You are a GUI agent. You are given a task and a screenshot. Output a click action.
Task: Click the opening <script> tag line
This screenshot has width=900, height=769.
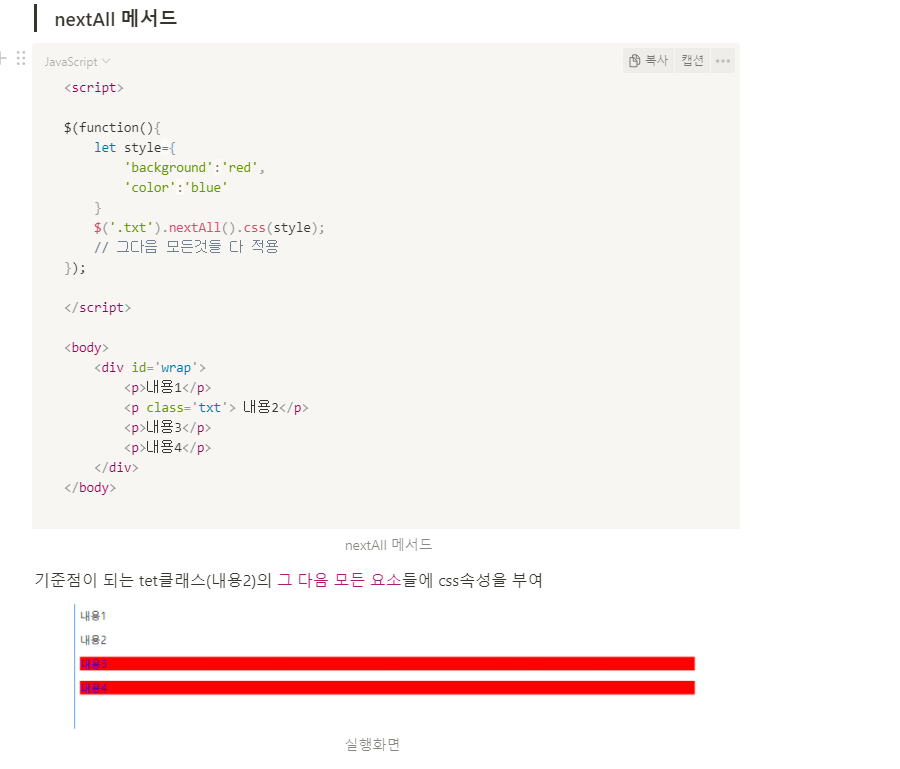(94, 88)
